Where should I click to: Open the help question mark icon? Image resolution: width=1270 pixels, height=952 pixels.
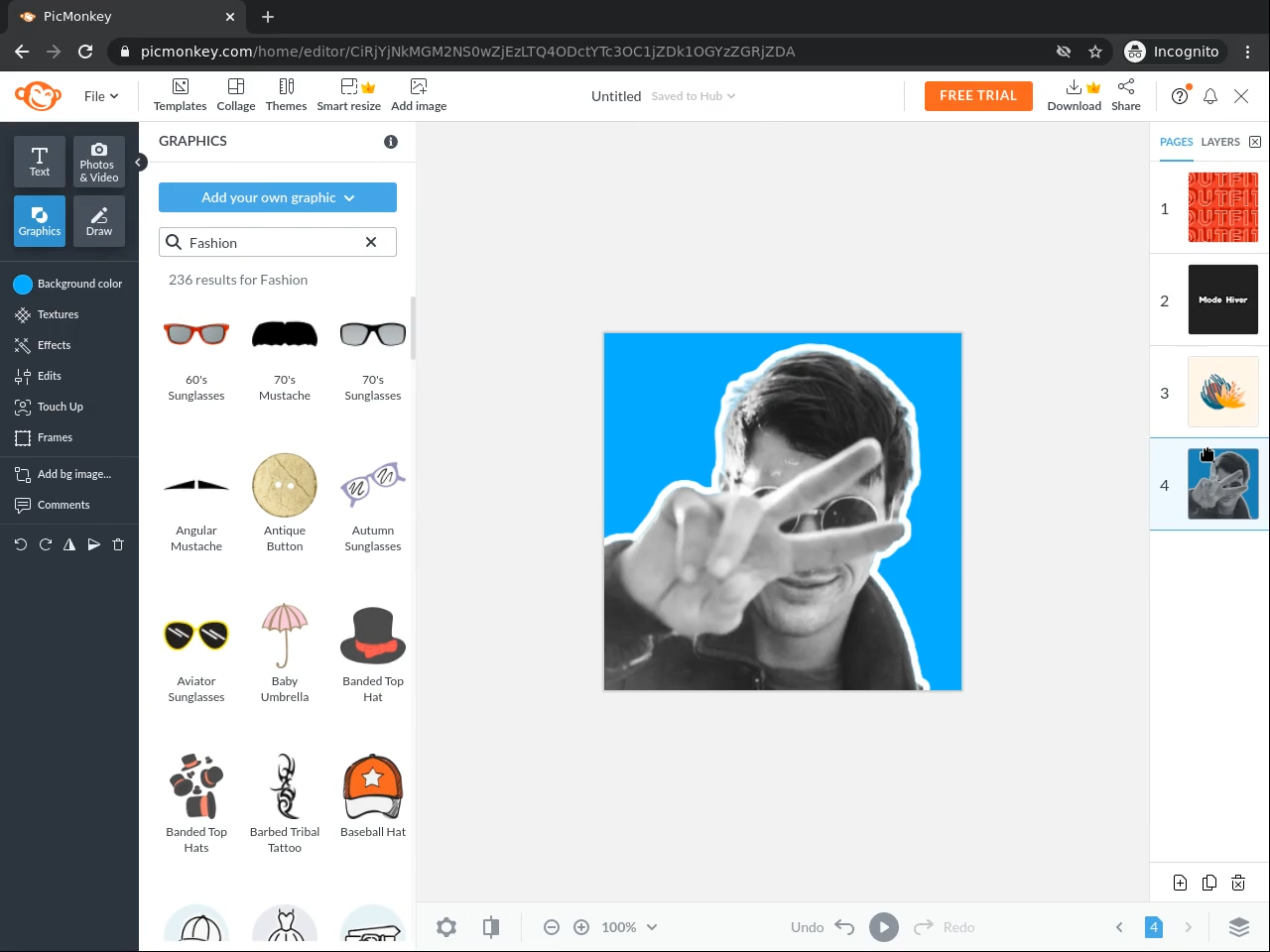[x=1180, y=96]
